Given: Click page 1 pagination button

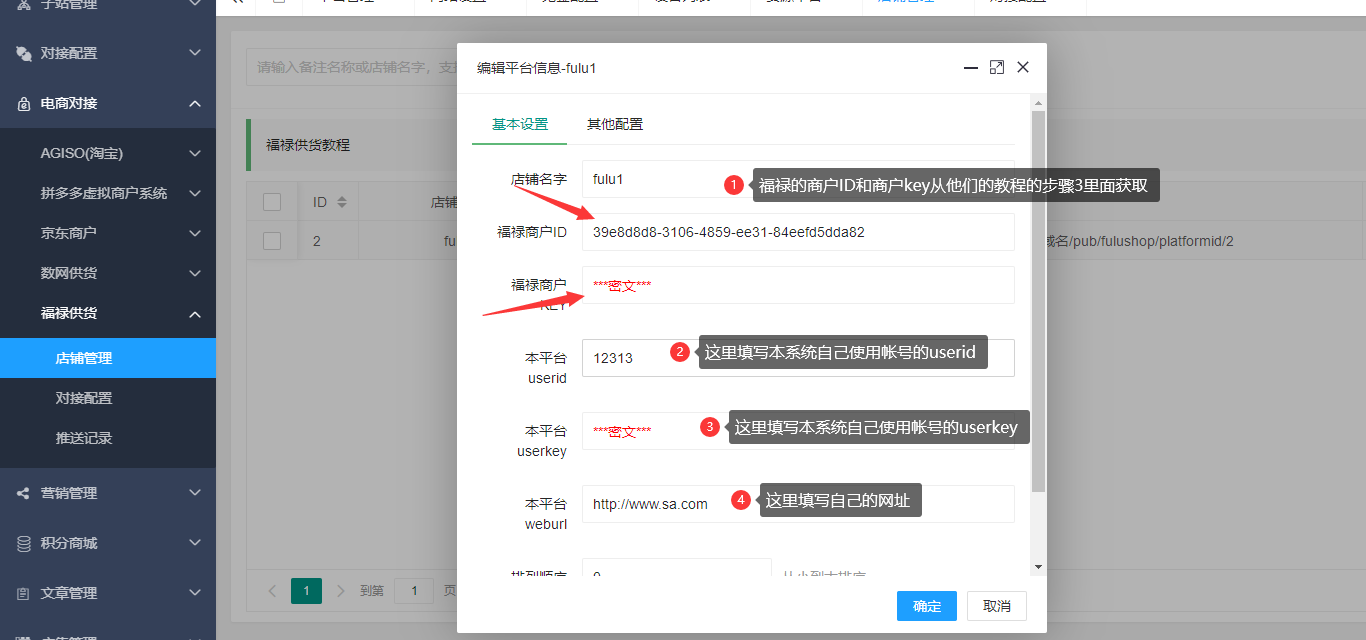Looking at the screenshot, I should 306,591.
